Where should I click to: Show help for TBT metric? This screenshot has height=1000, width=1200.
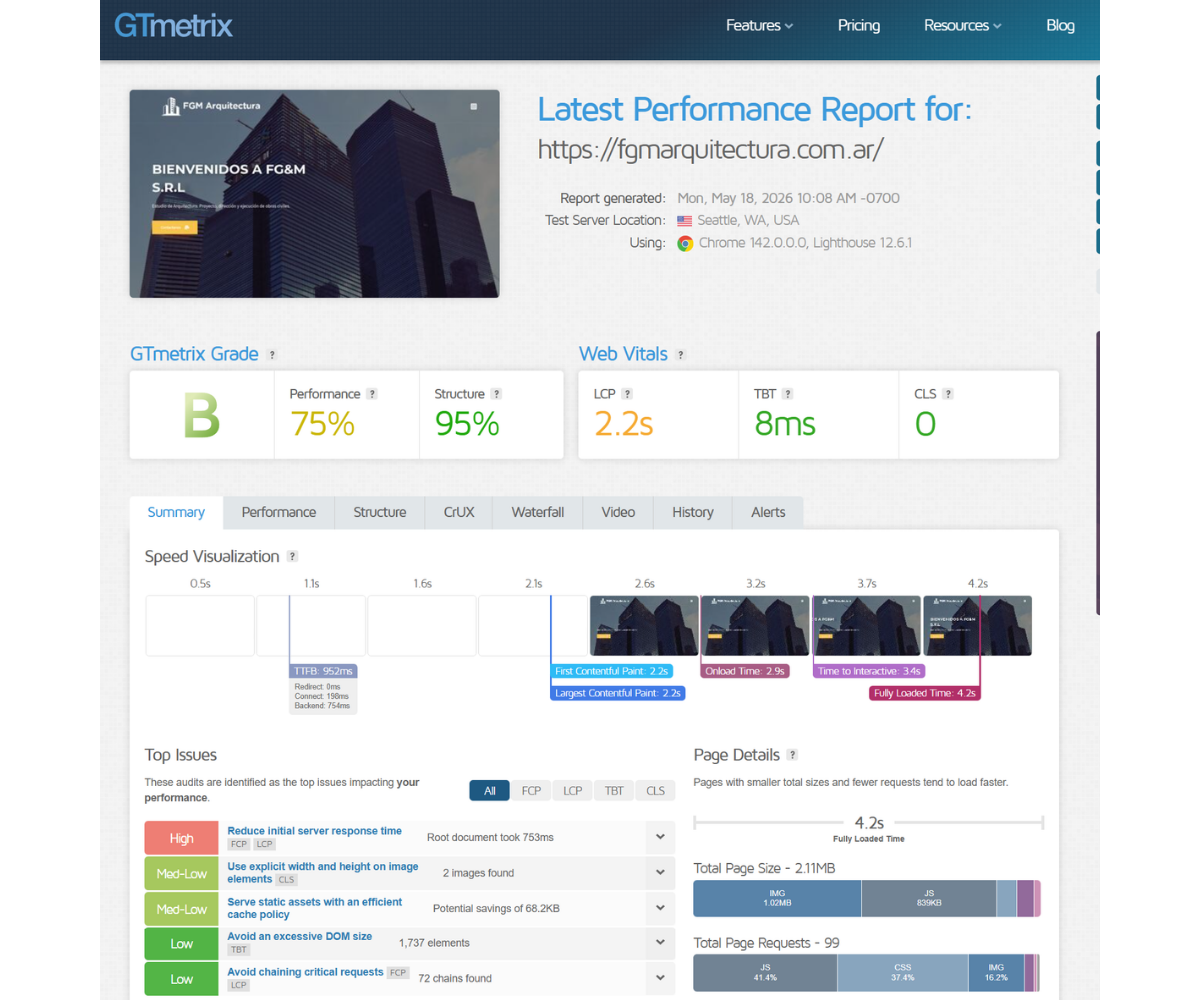pyautogui.click(x=788, y=394)
